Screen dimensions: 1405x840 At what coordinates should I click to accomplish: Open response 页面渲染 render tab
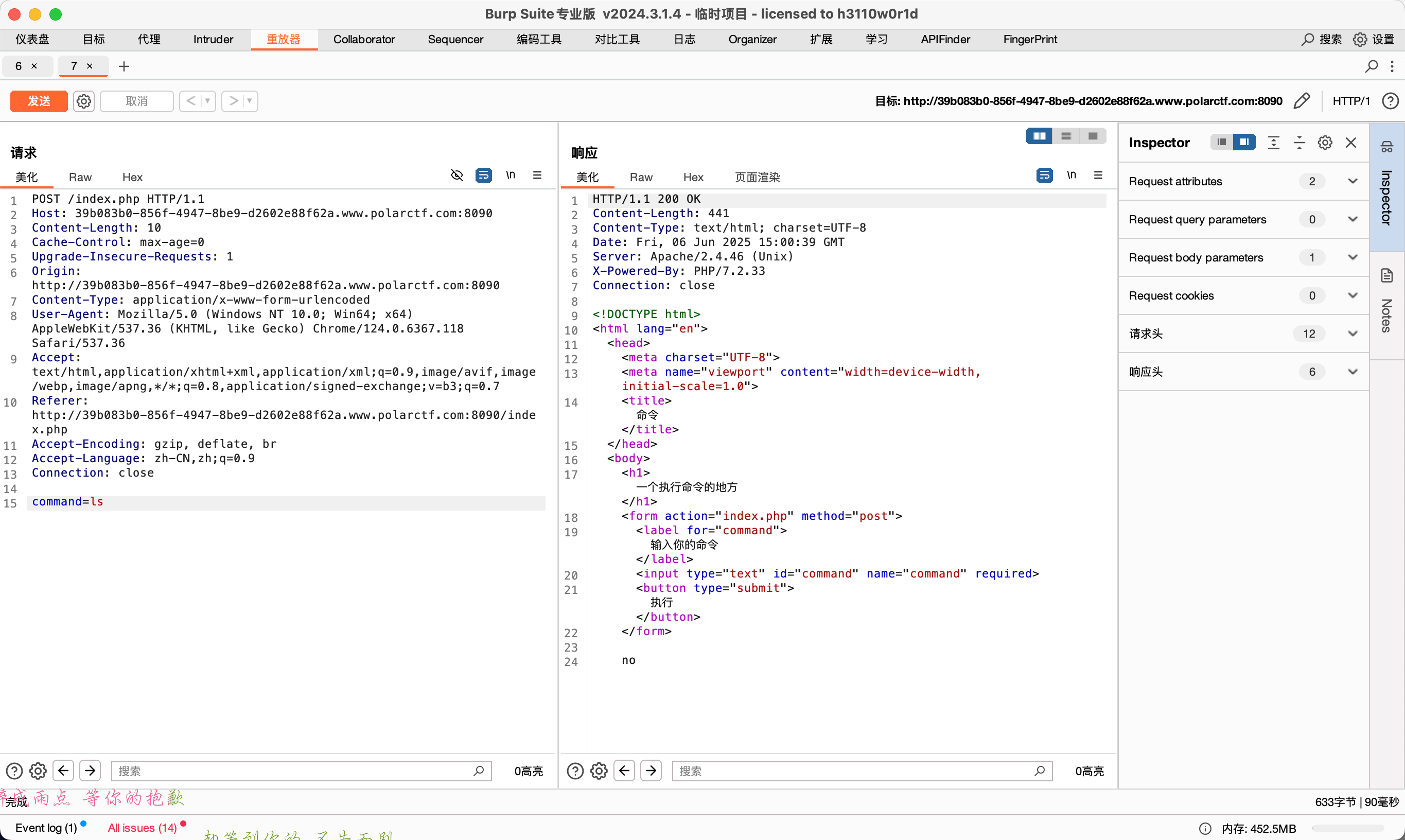tap(757, 177)
